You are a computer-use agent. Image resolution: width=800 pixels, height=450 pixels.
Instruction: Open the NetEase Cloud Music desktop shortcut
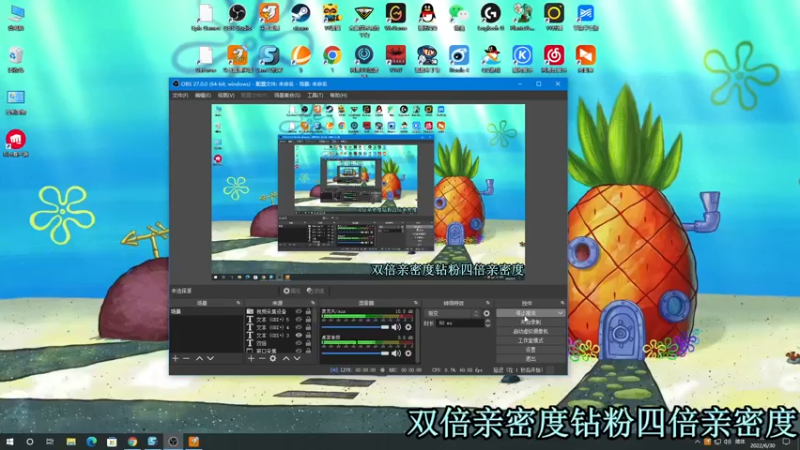coord(554,58)
